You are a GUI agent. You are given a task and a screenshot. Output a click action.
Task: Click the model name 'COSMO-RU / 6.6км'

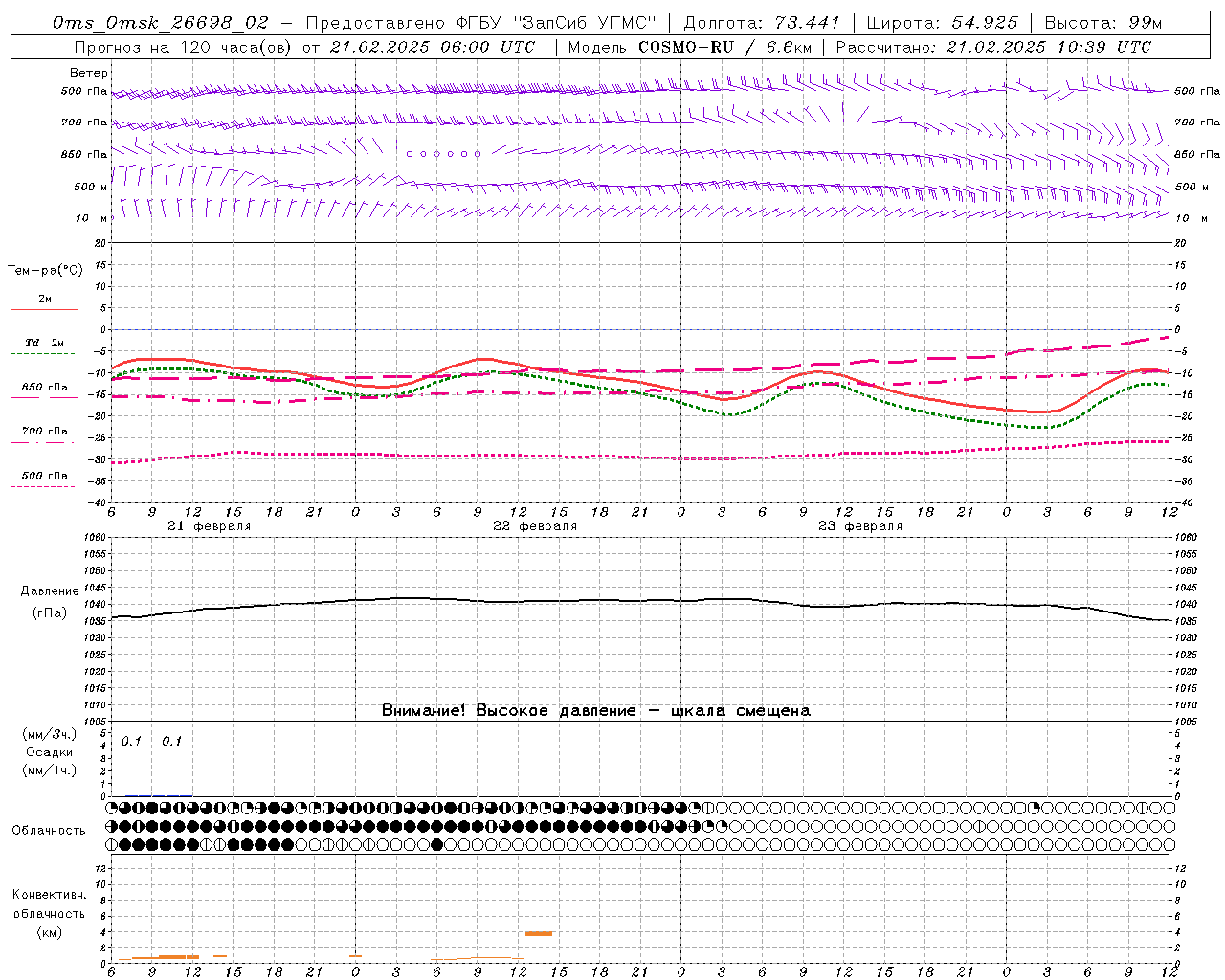click(x=725, y=47)
